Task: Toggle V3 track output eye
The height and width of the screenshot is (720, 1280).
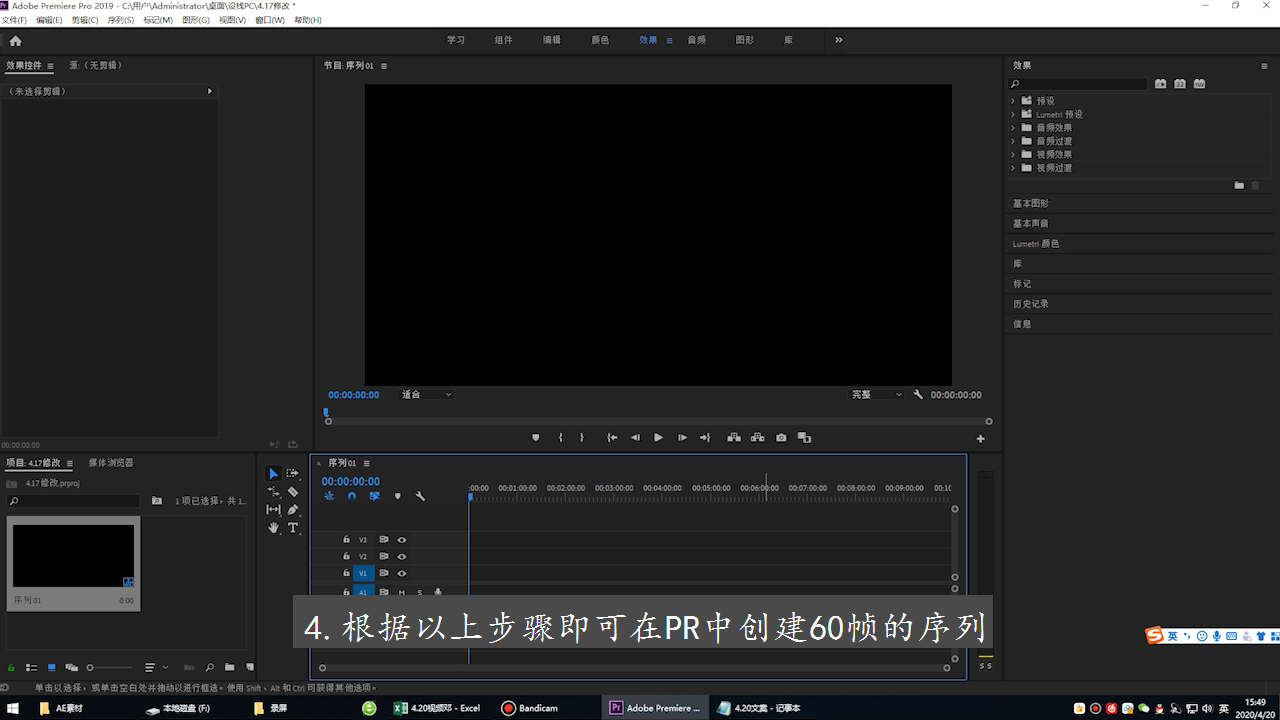Action: click(401, 540)
